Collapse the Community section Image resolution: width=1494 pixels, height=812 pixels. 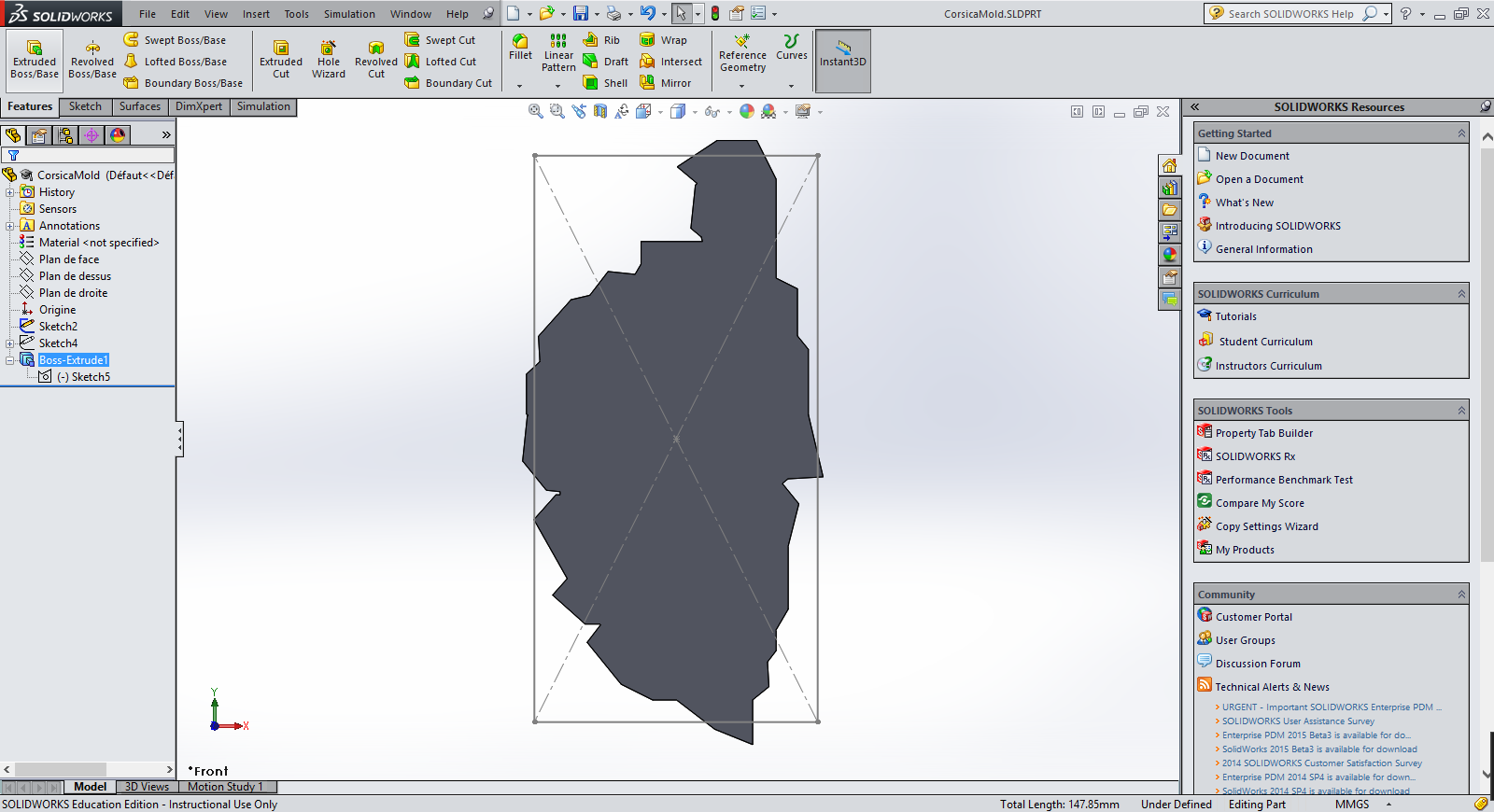(1461, 595)
